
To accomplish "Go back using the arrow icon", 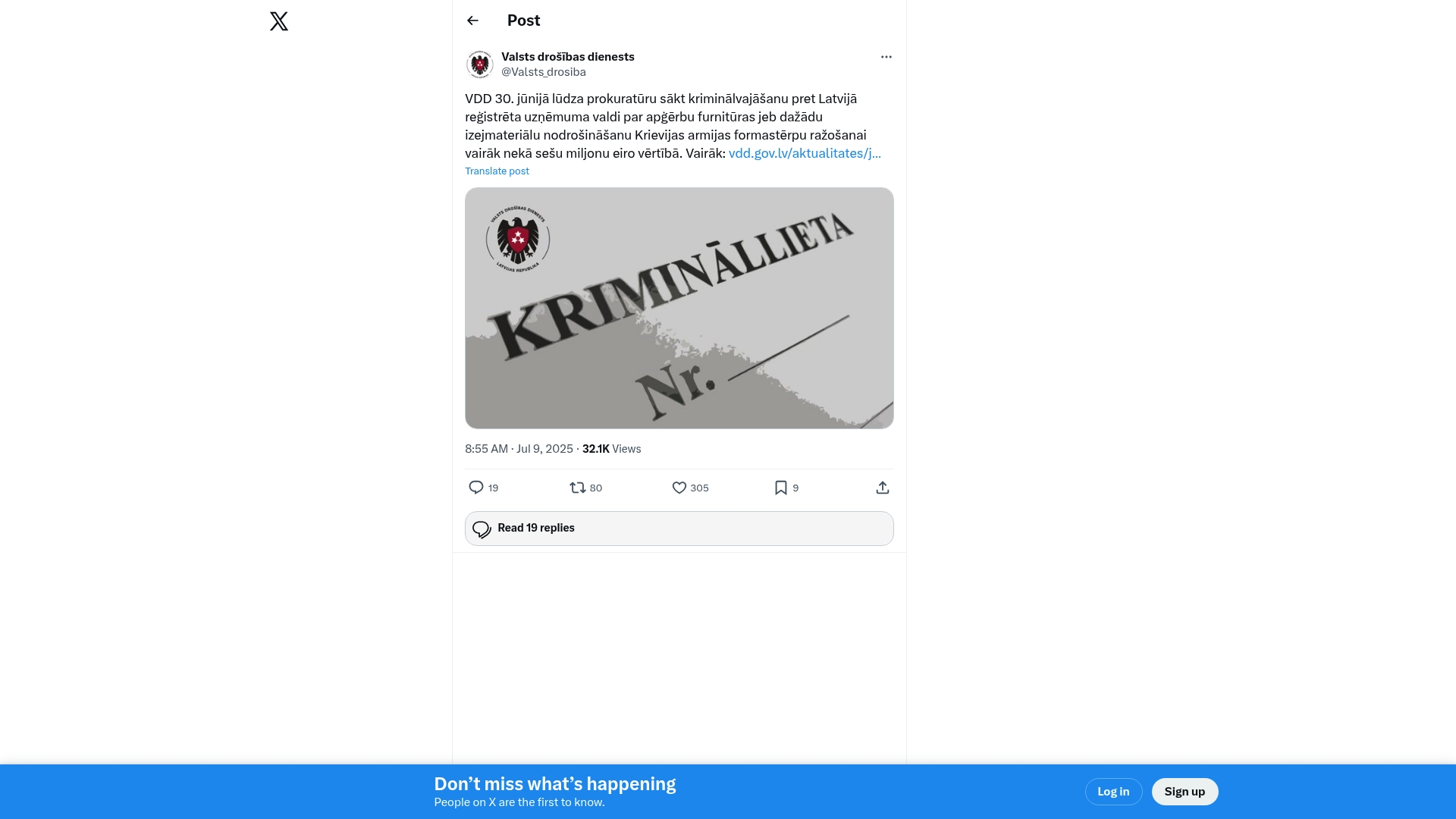I will 472,20.
